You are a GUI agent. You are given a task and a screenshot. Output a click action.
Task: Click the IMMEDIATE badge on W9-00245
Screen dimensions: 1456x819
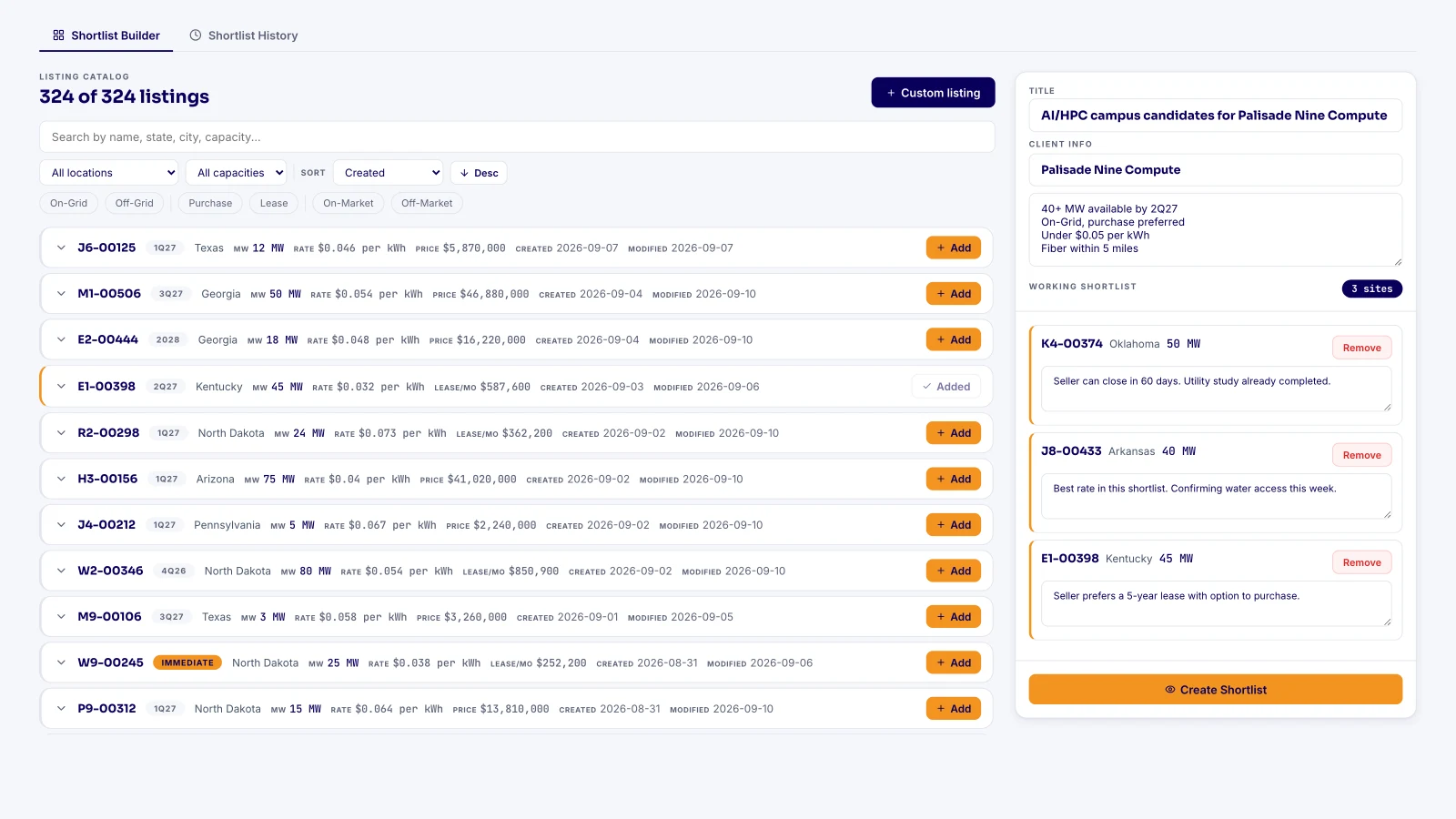pyautogui.click(x=187, y=662)
